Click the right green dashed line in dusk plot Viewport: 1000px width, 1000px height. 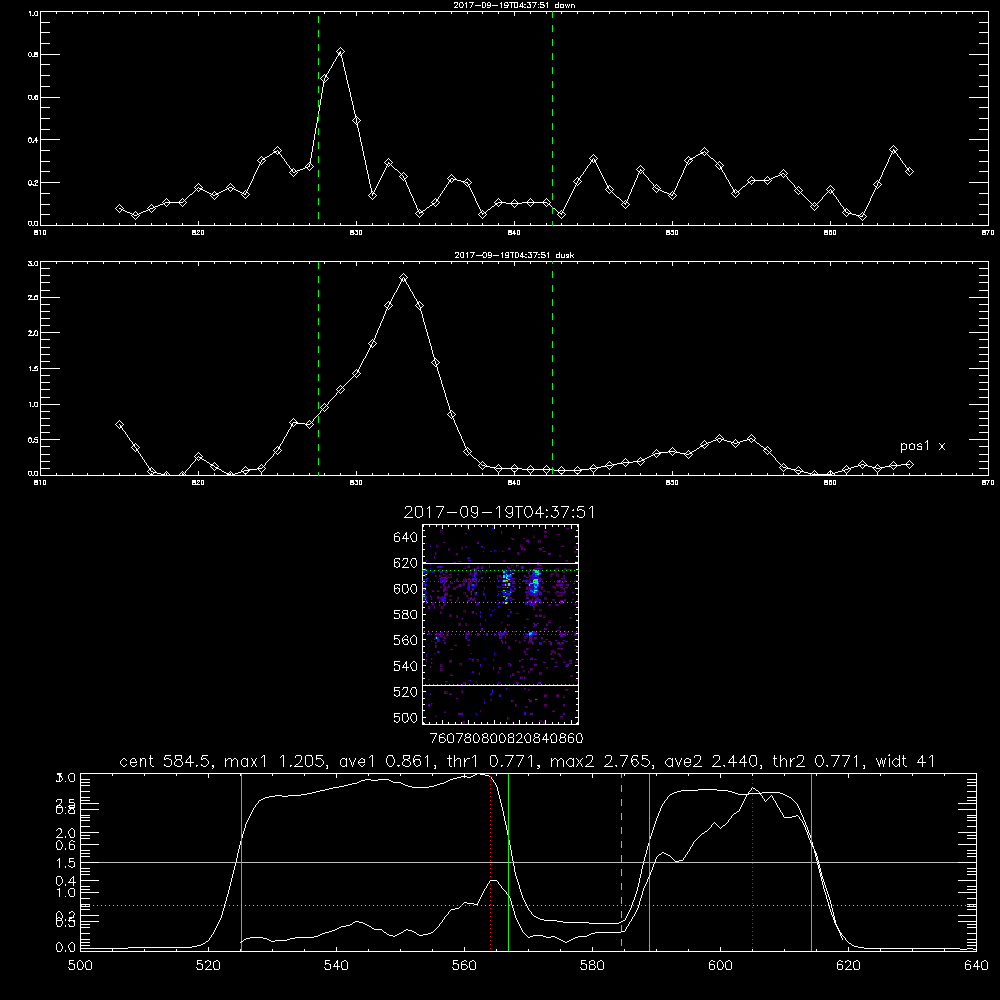tap(552, 369)
